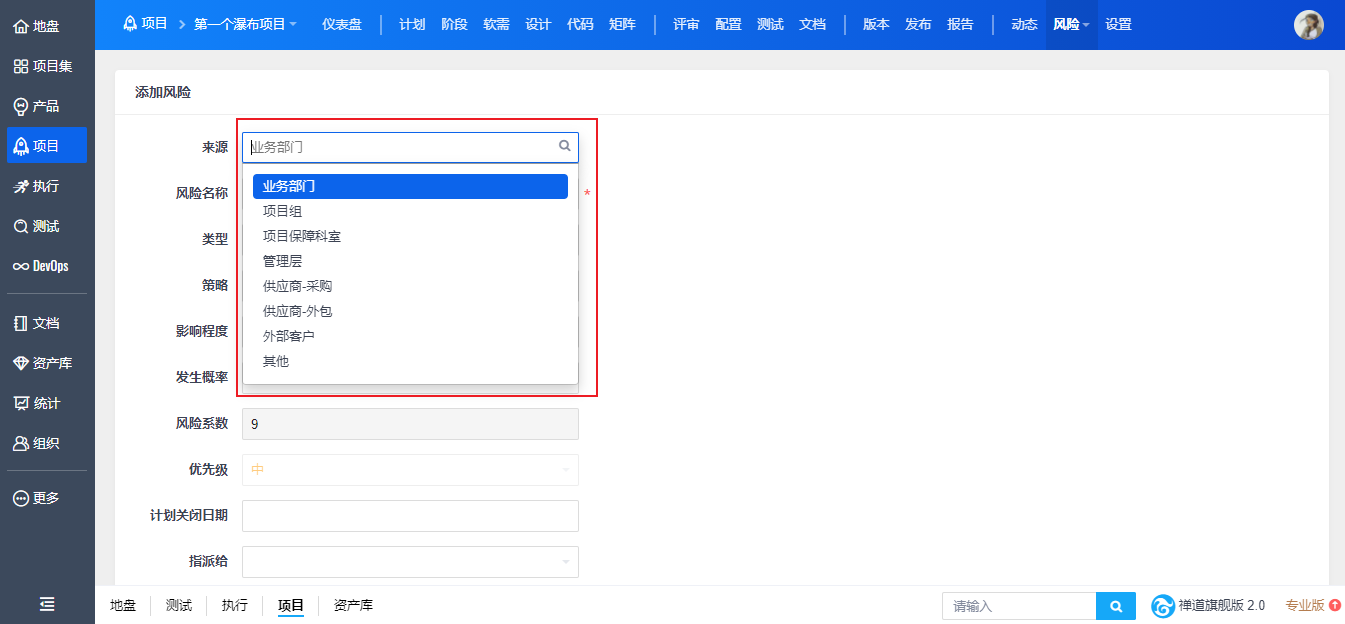Select the 项目 rocket sidebar item
This screenshot has height=624, width=1345.
(46, 146)
